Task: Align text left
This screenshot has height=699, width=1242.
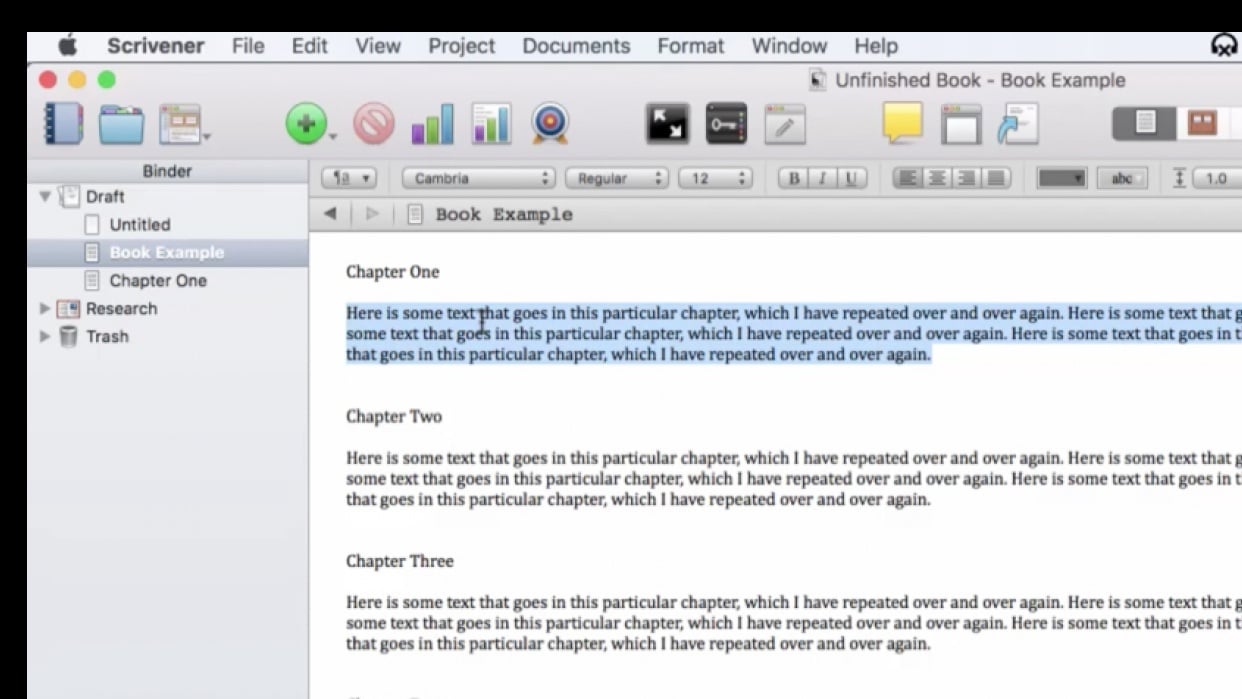Action: tap(907, 178)
